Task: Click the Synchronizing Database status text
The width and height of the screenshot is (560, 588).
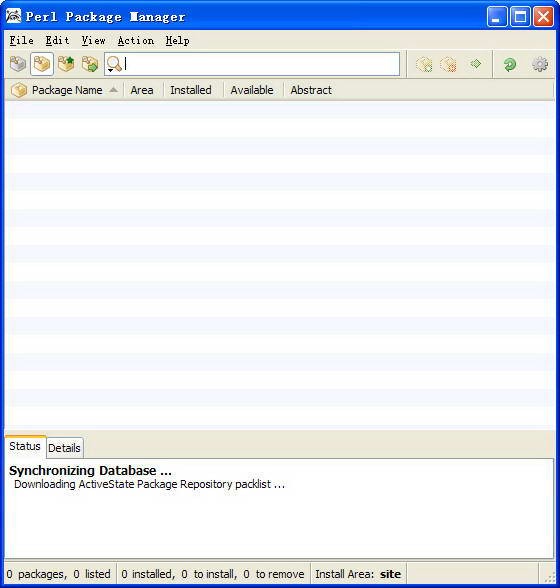Action: 90,470
